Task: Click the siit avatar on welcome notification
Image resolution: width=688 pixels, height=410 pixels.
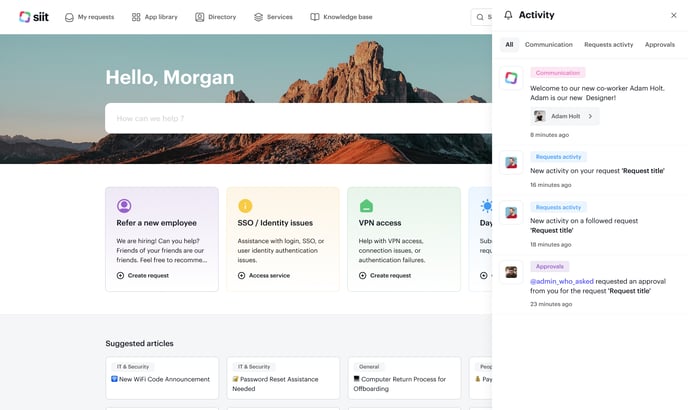Action: click(511, 78)
